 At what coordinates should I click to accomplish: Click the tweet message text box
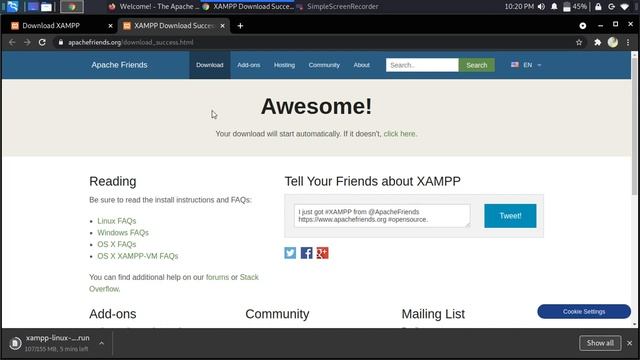point(382,216)
